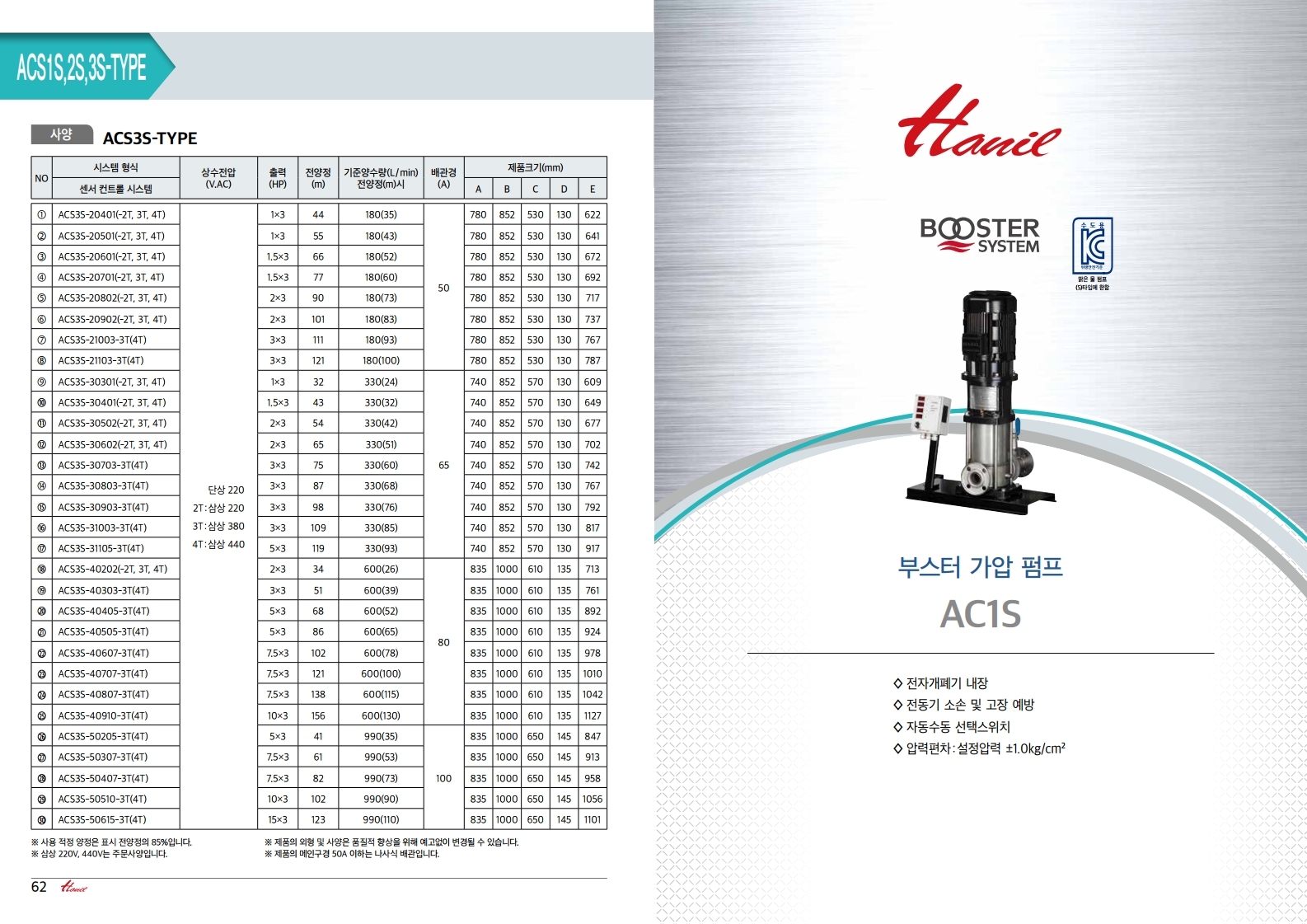Screen dimensions: 1307x924
Task: Click row ACS3S-30401(-2T, 3T, 4T)
Action: tap(319, 402)
